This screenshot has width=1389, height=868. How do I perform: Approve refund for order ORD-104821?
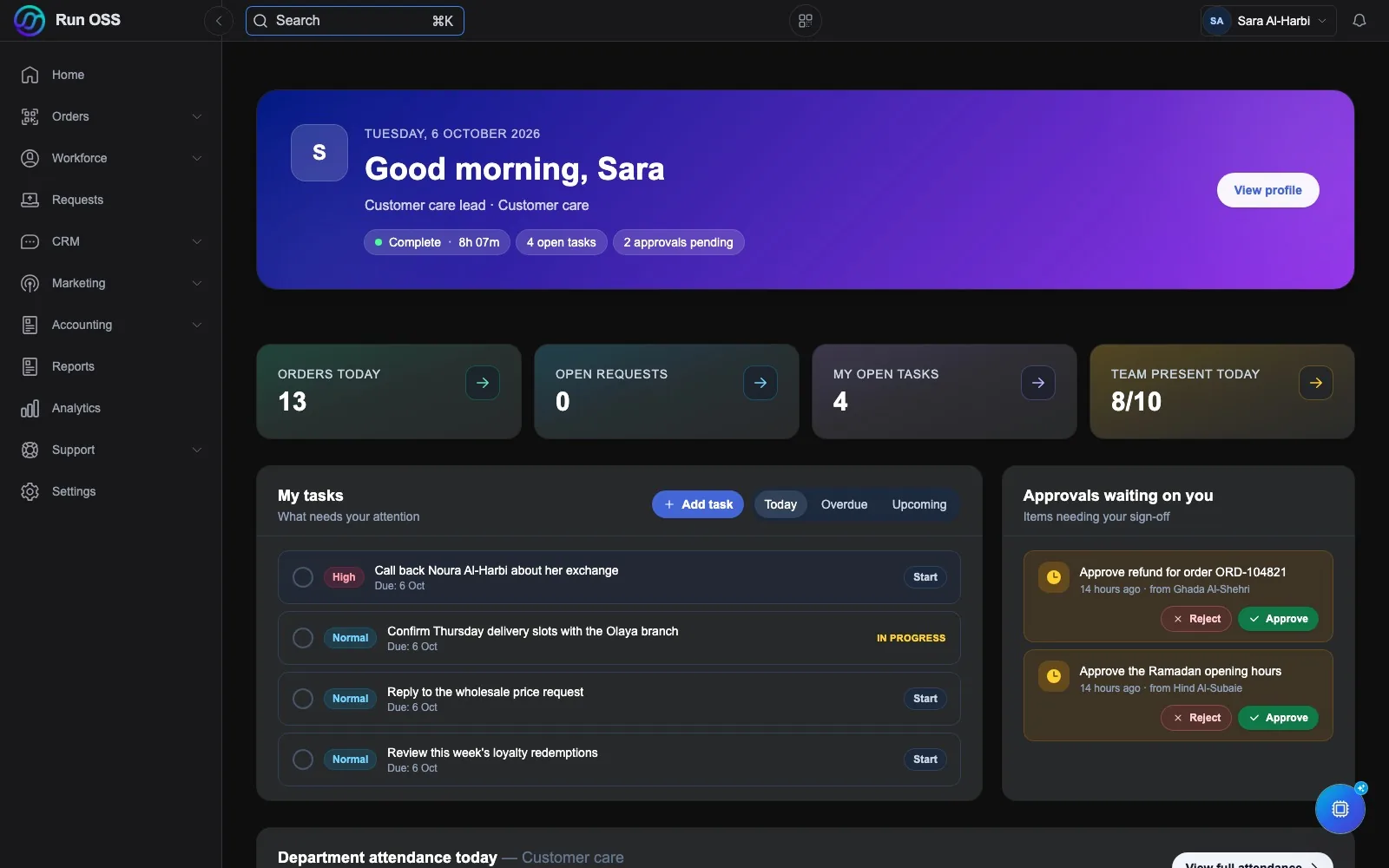click(x=1278, y=619)
